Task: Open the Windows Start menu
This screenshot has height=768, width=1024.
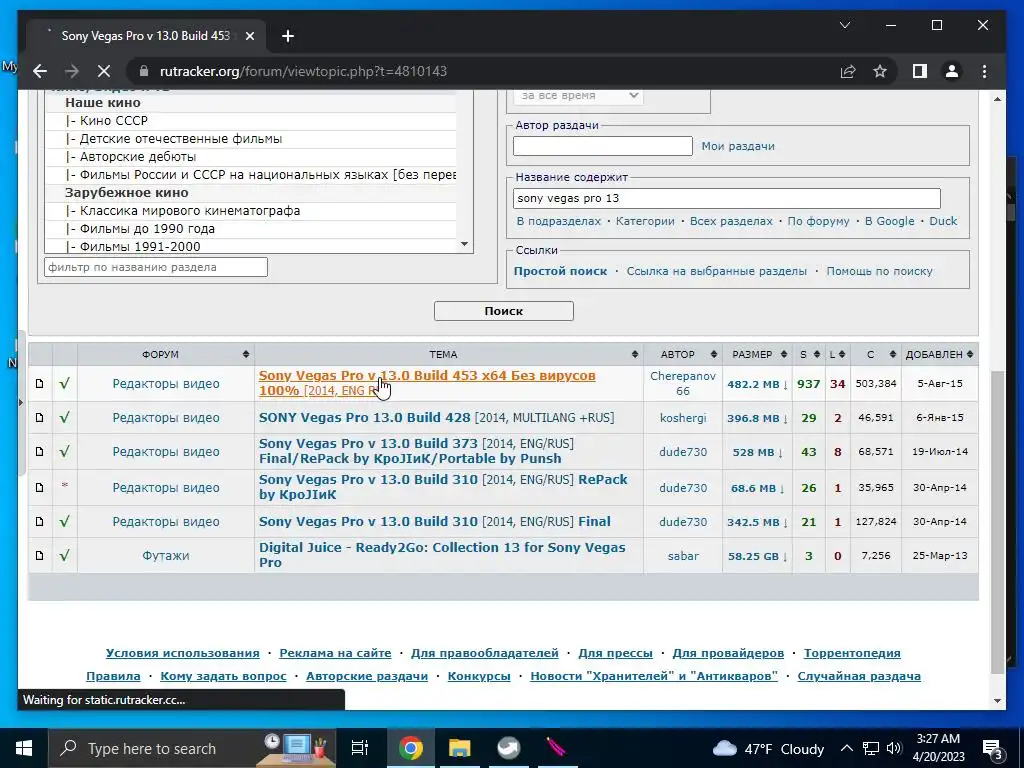Action: click(24, 748)
